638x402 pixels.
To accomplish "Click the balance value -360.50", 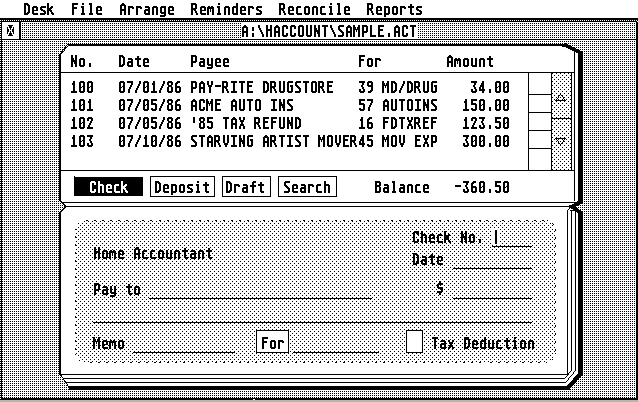I will (x=482, y=187).
